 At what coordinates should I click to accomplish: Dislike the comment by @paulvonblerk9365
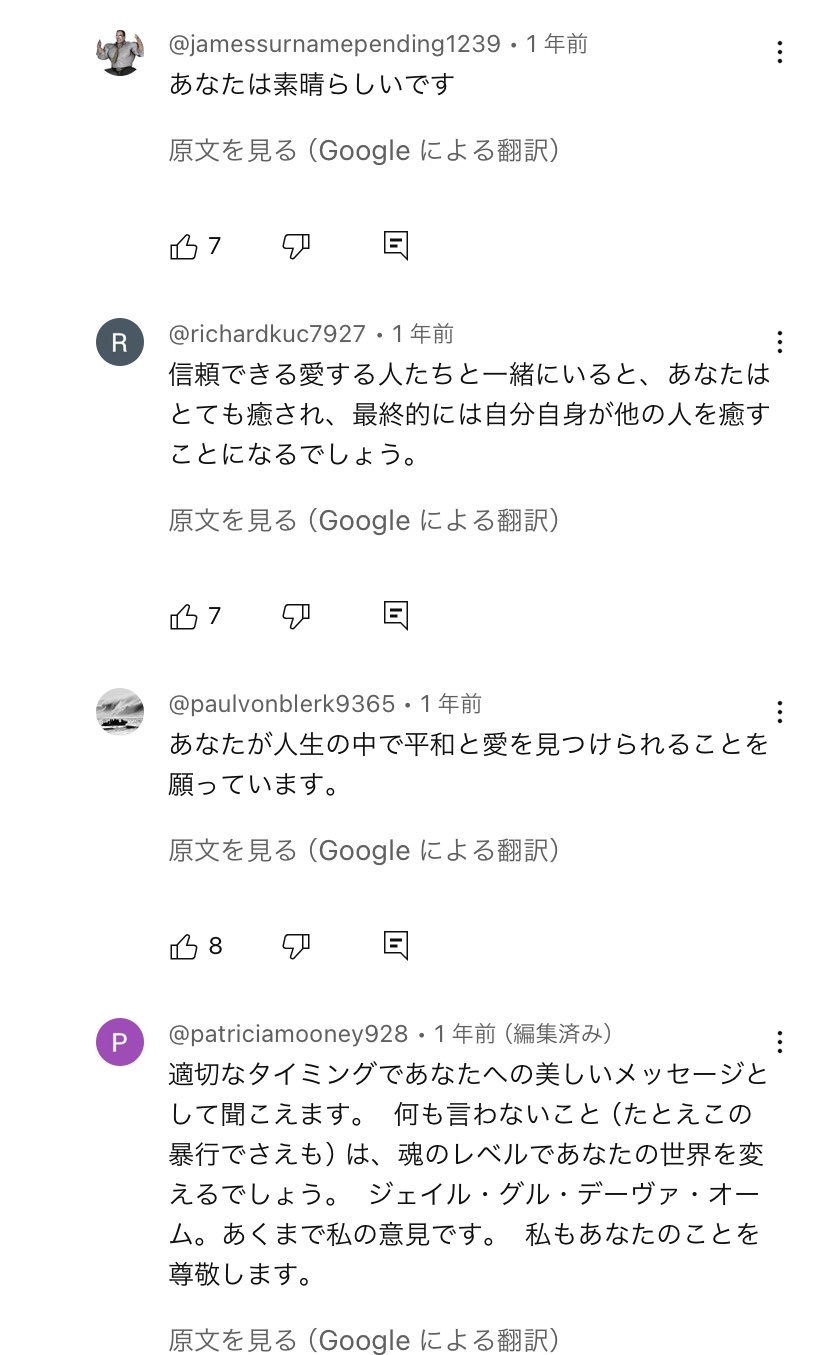coord(296,946)
